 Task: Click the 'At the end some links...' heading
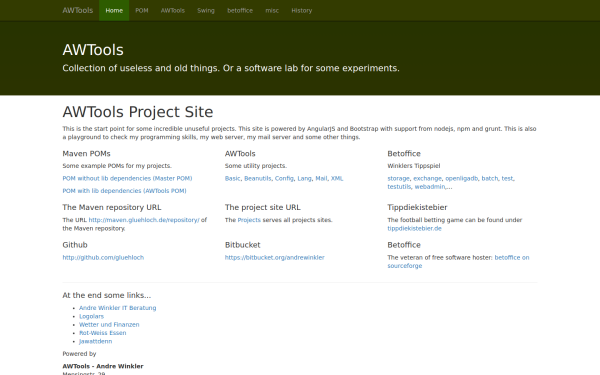107,295
